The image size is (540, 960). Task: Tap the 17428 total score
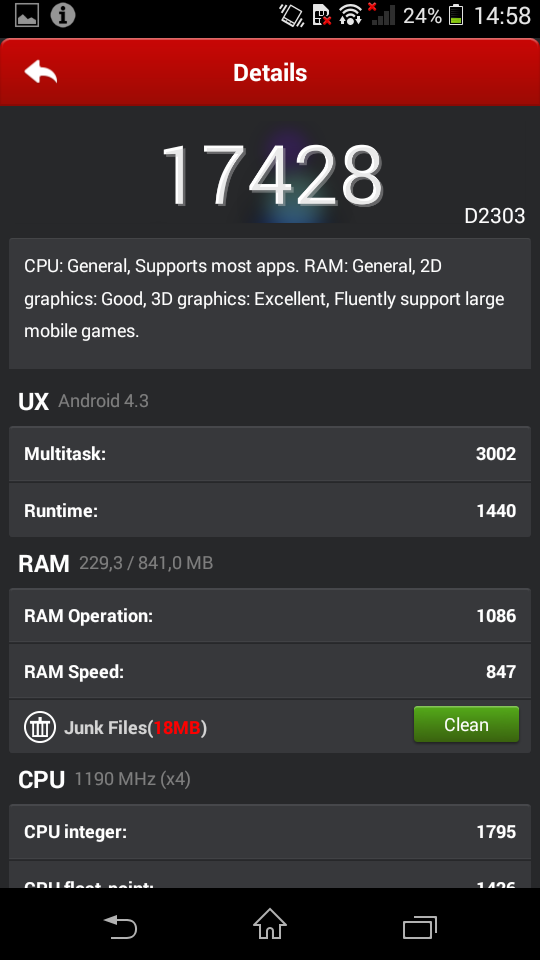click(272, 175)
